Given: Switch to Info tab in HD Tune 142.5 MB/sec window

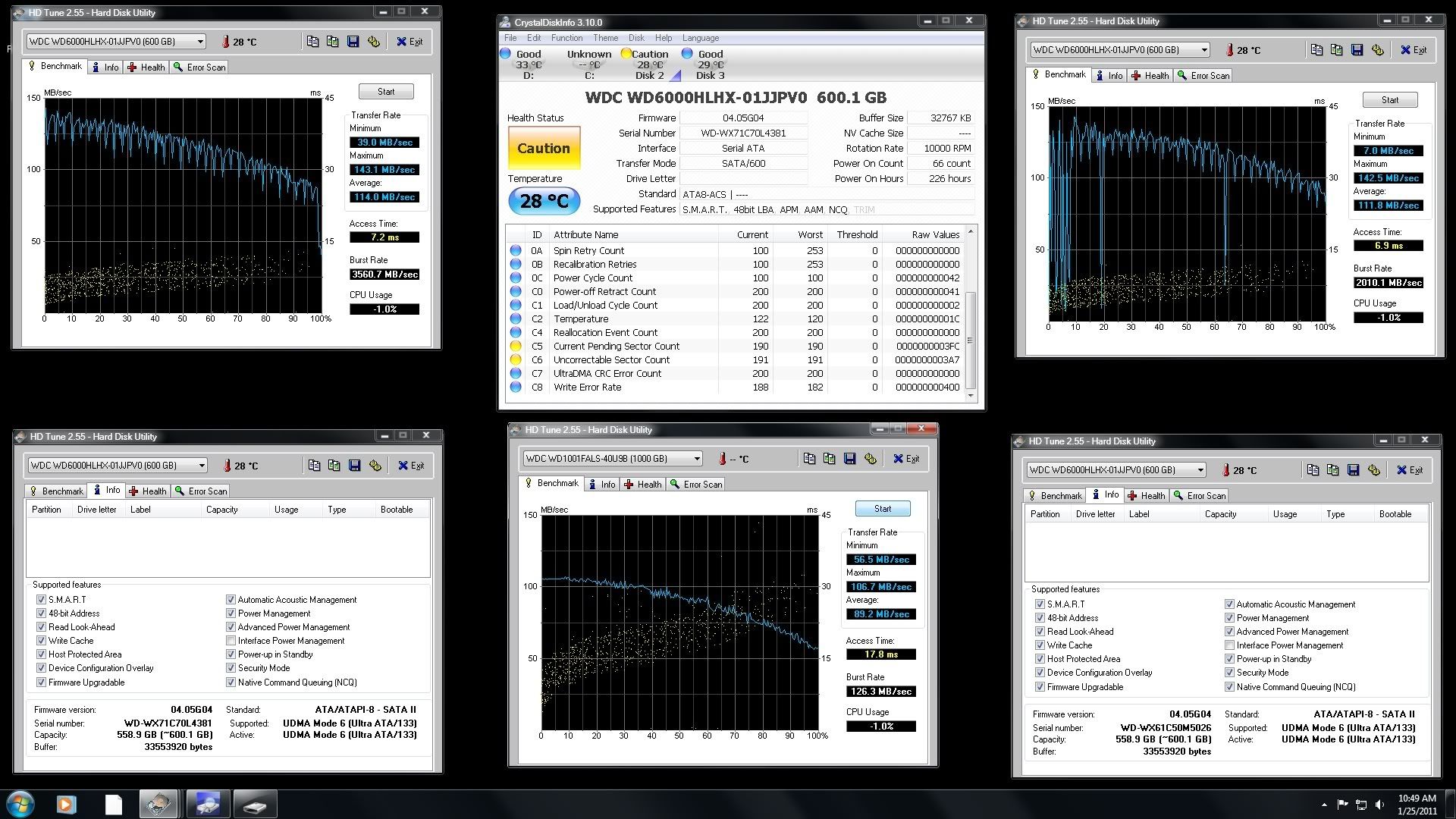Looking at the screenshot, I should 1109,76.
